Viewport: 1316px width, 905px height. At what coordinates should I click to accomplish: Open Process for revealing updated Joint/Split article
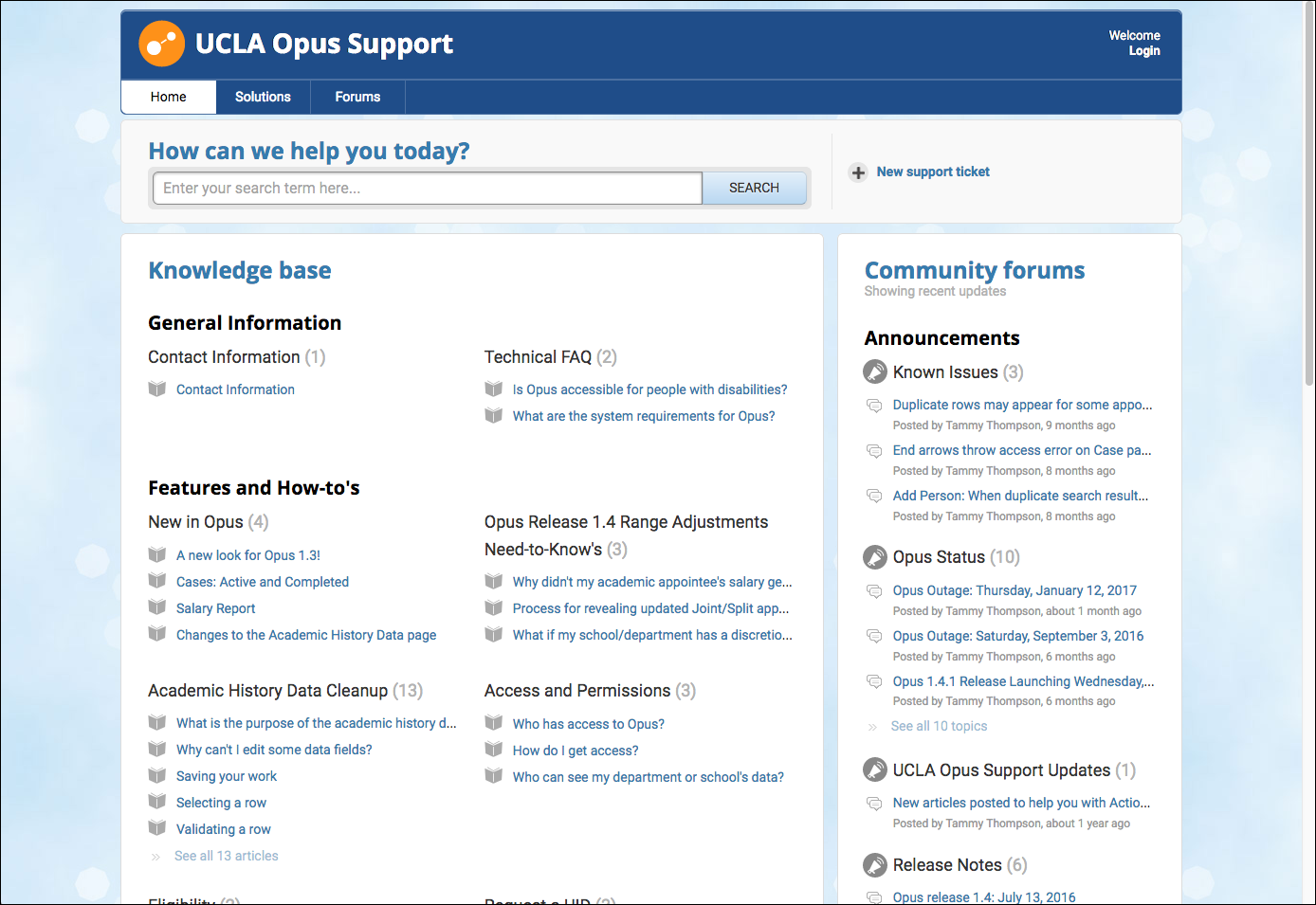click(x=650, y=608)
